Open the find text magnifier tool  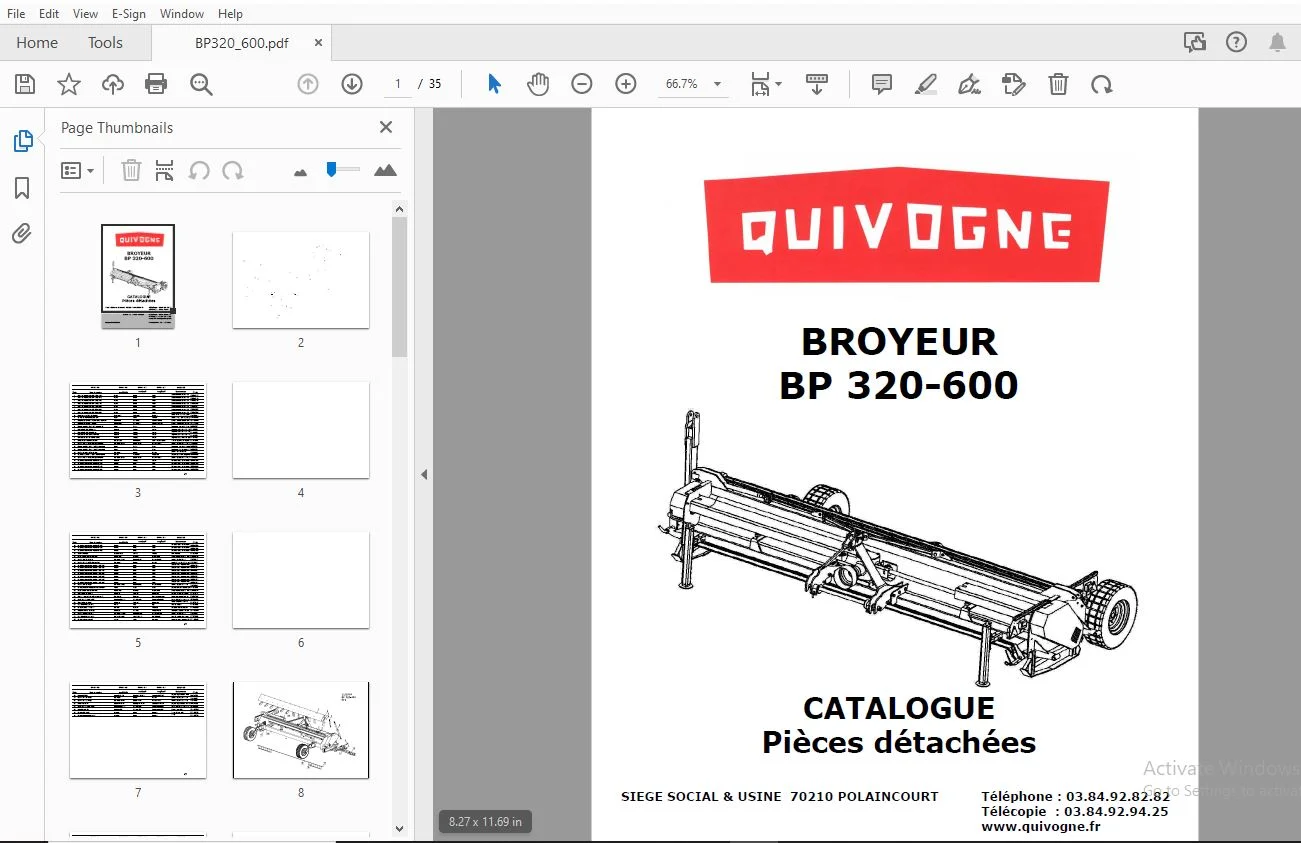(x=201, y=85)
